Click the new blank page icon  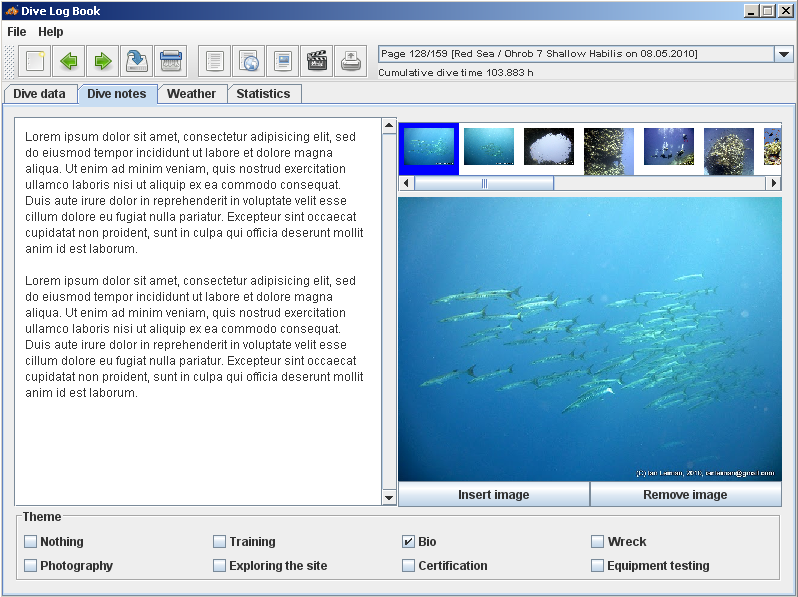pos(36,61)
